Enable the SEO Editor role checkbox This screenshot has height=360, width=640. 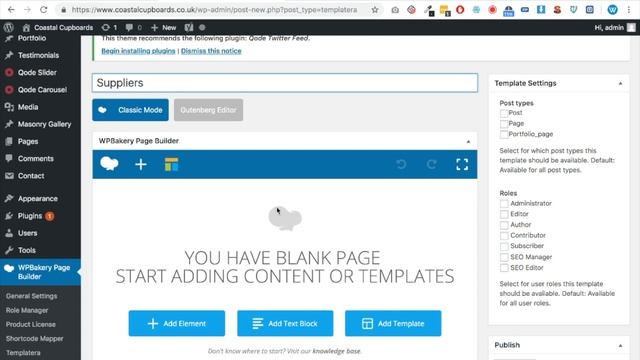pyautogui.click(x=504, y=268)
